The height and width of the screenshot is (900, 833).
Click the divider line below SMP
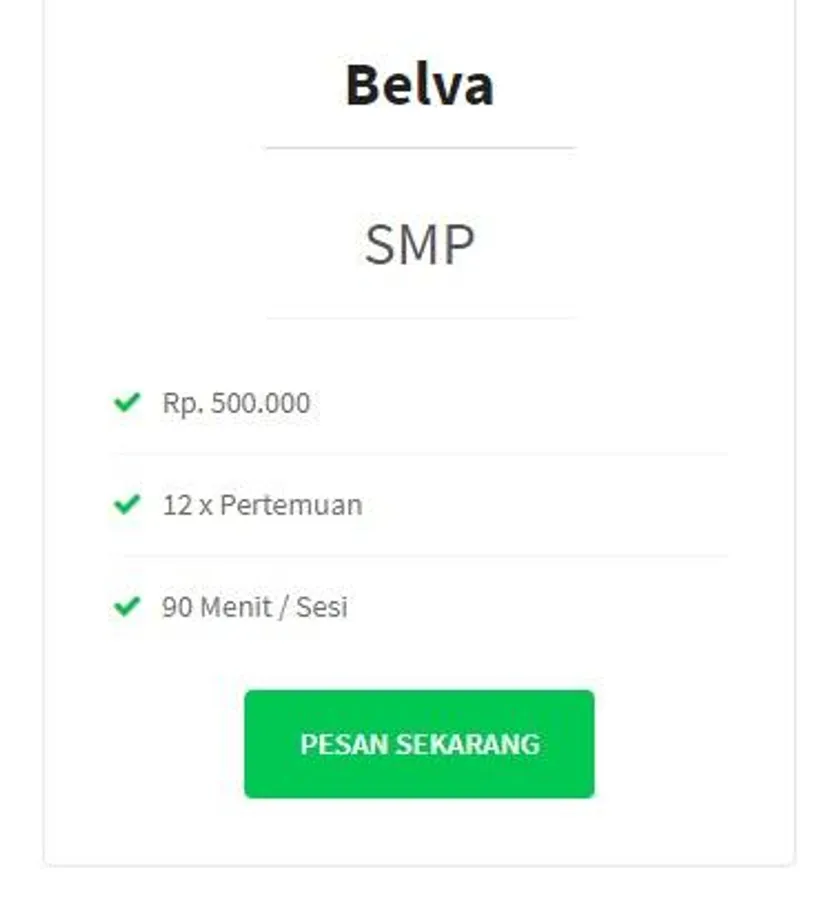419,319
